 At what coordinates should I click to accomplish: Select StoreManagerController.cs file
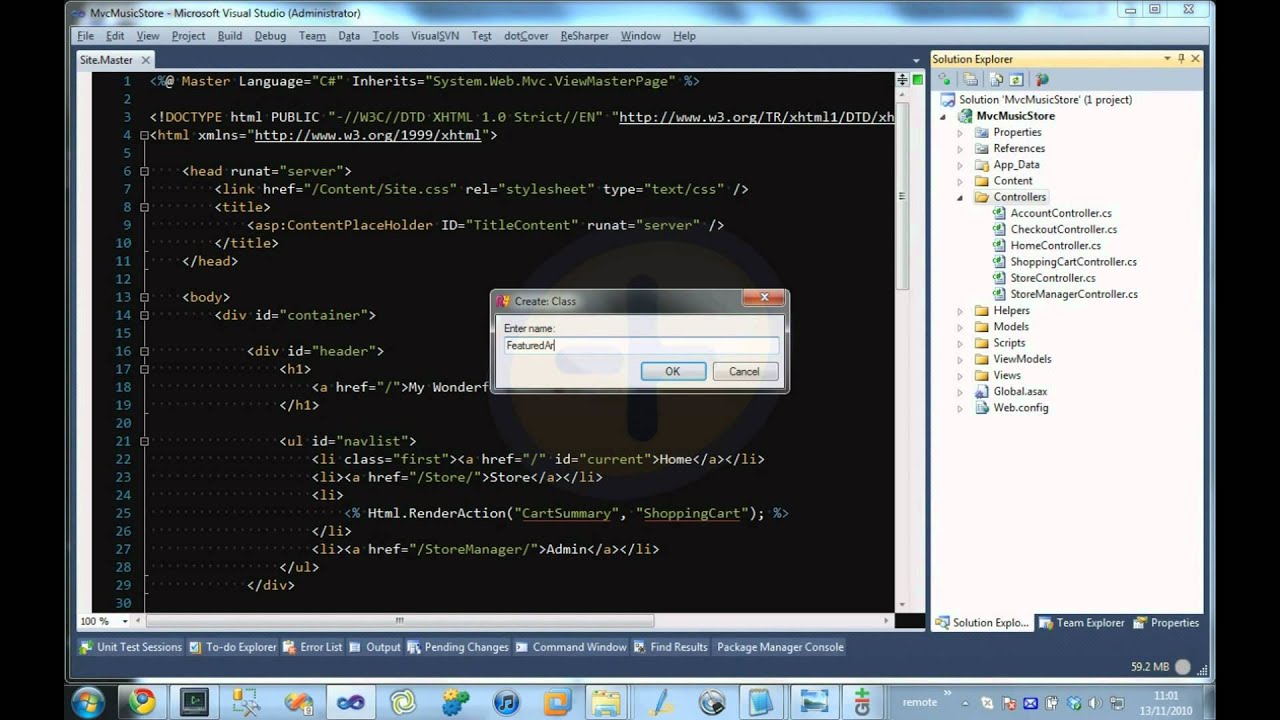[x=1074, y=294]
